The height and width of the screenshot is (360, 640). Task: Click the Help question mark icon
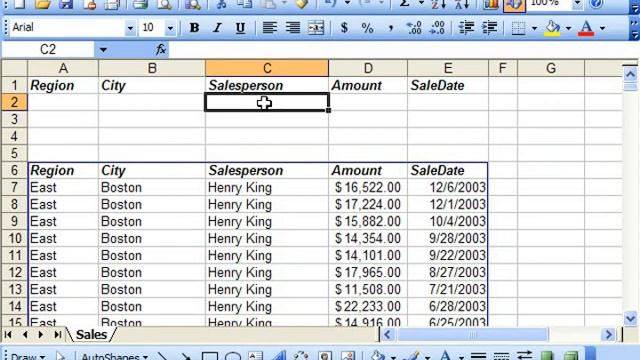pos(596,4)
